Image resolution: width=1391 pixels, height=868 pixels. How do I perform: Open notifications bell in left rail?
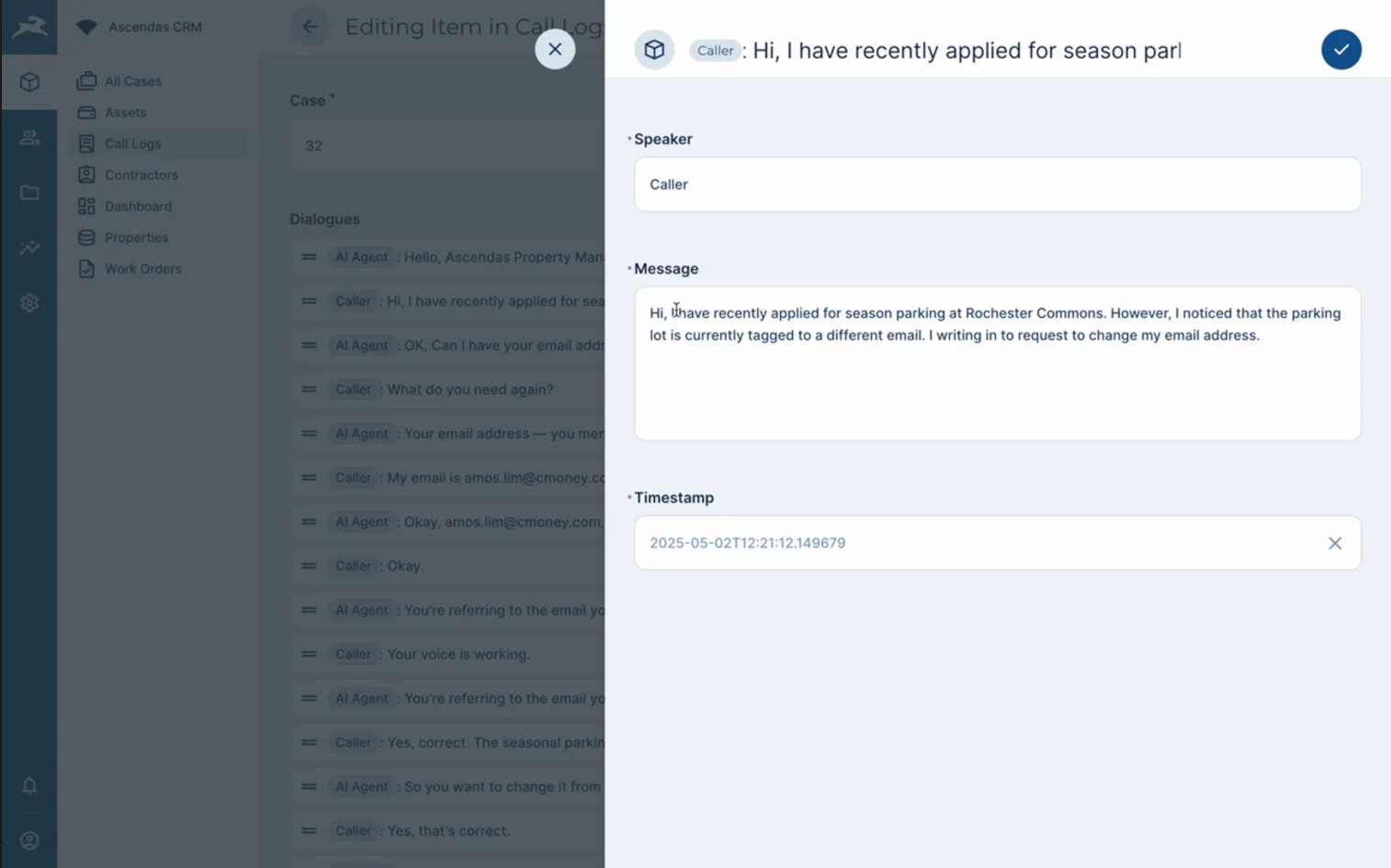[x=29, y=785]
